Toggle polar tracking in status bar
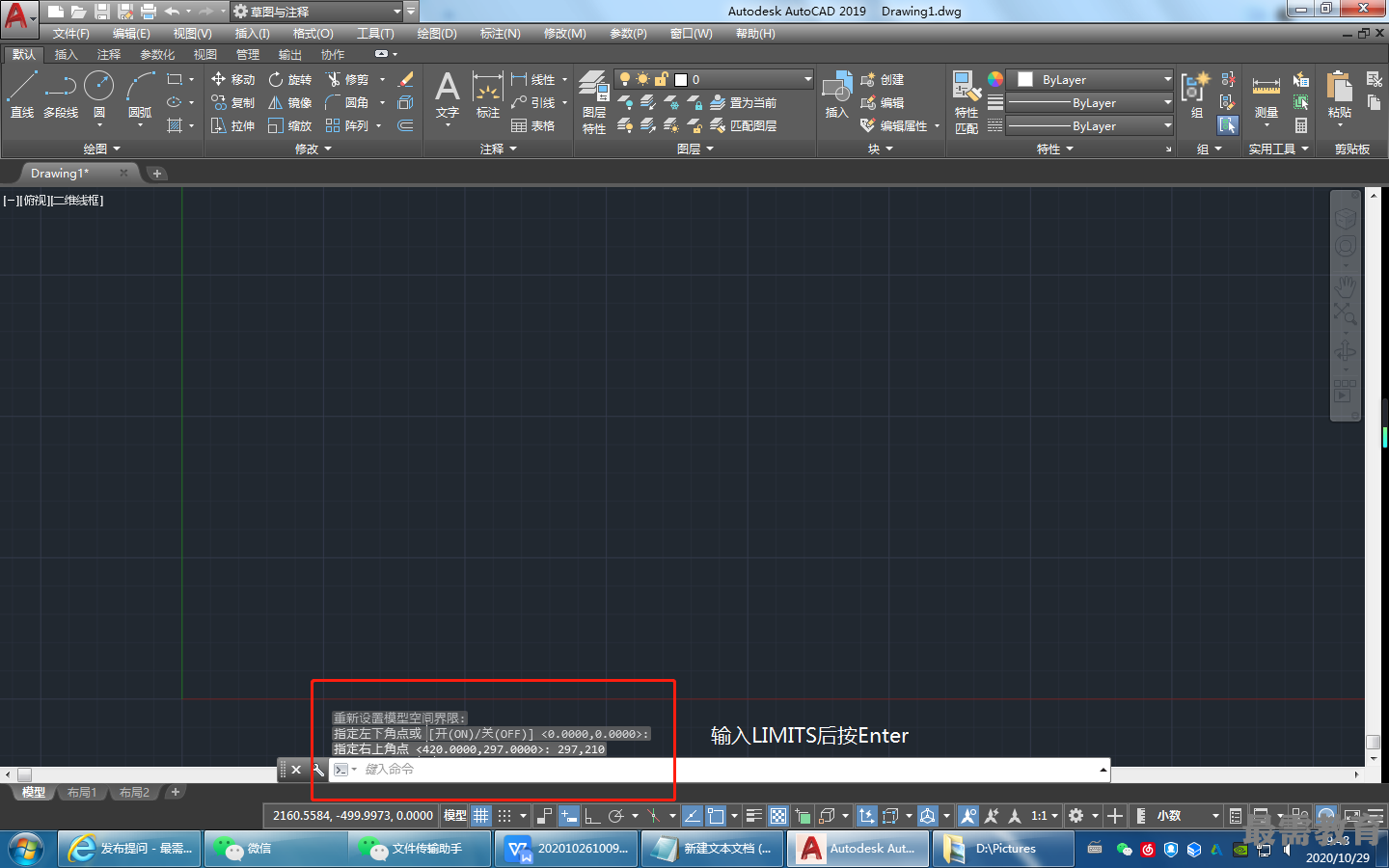Image resolution: width=1389 pixels, height=868 pixels. (616, 816)
